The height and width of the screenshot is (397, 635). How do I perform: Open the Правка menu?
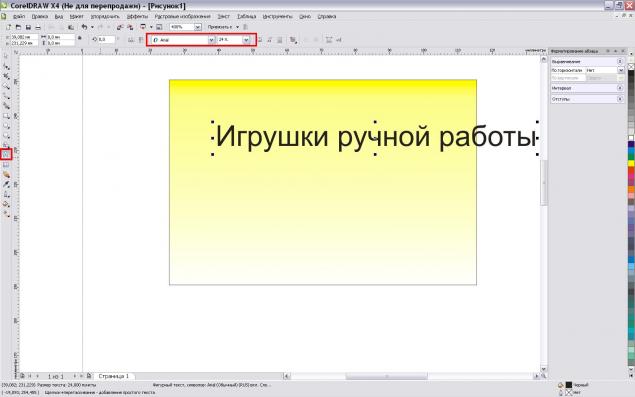coord(40,17)
